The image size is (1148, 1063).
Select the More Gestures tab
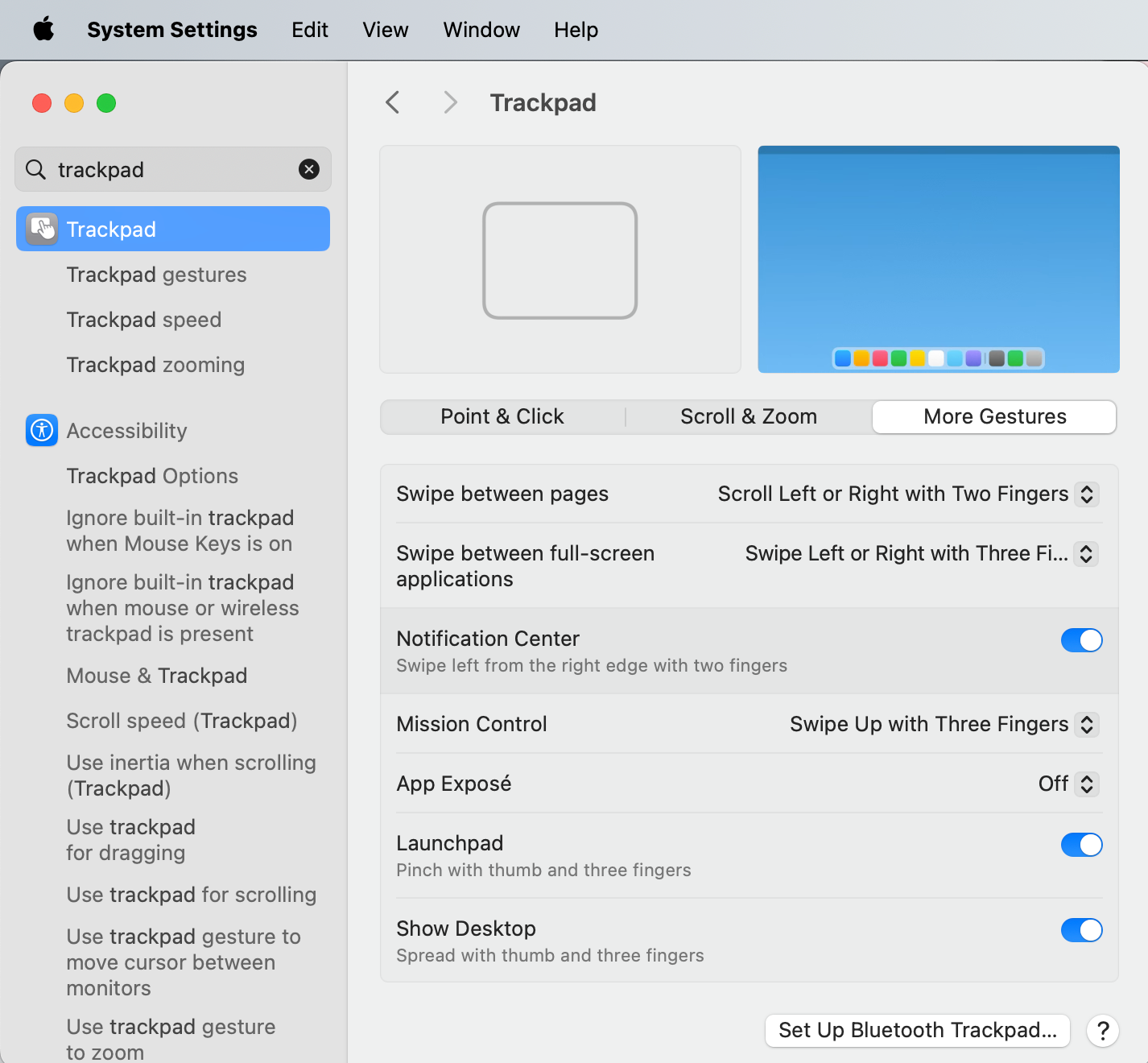(995, 416)
